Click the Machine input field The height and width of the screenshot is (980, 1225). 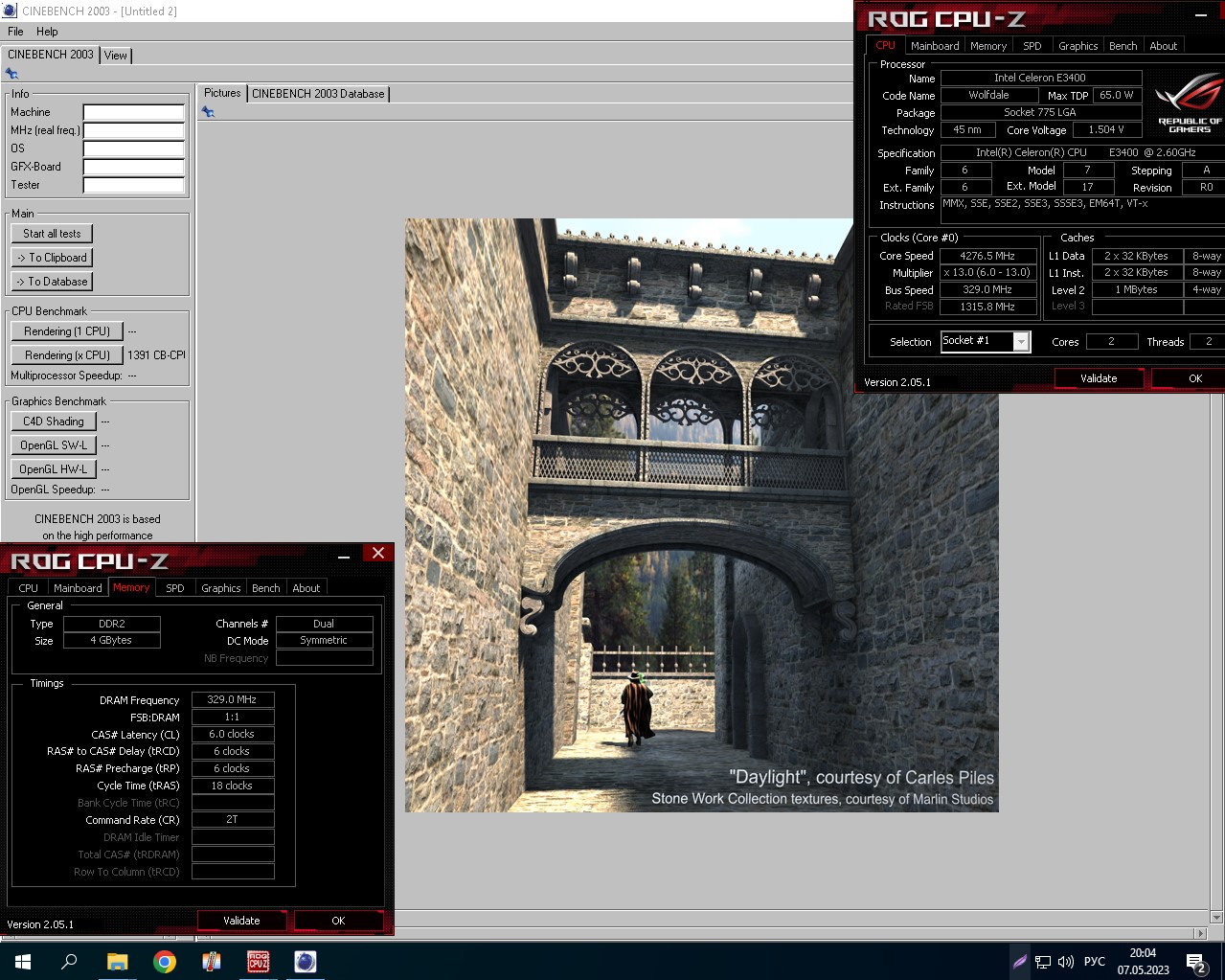133,112
